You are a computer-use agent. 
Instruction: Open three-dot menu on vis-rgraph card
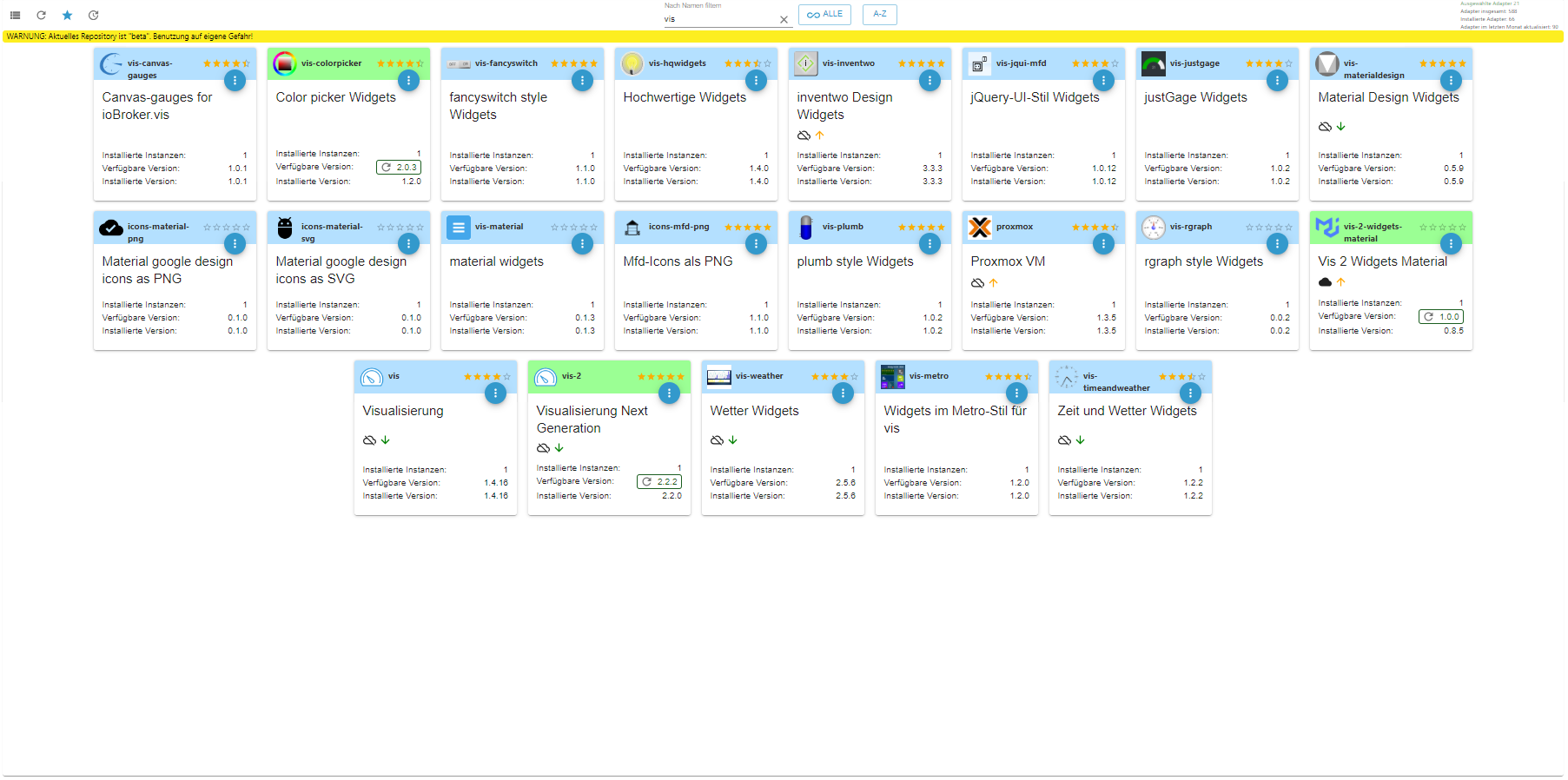(1277, 244)
